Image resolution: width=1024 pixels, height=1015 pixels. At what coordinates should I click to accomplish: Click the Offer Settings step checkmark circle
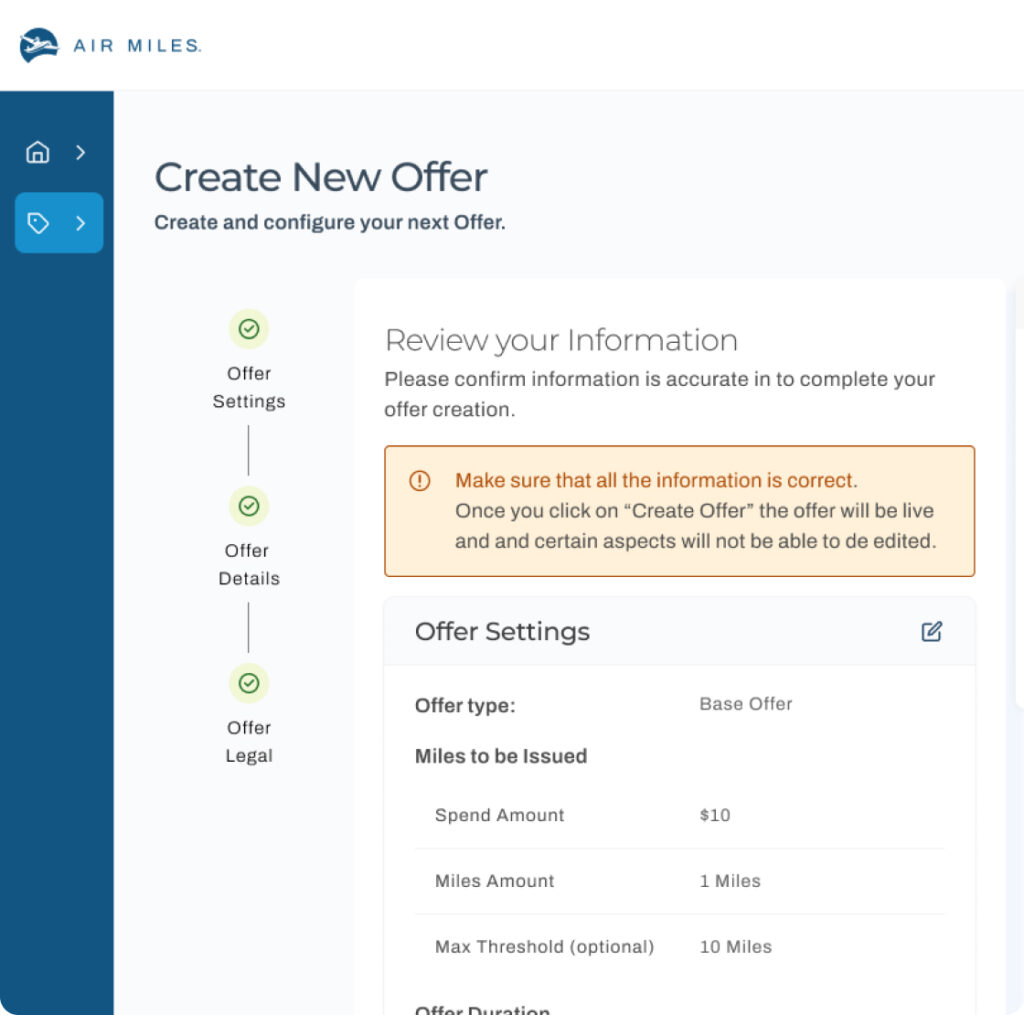(249, 328)
